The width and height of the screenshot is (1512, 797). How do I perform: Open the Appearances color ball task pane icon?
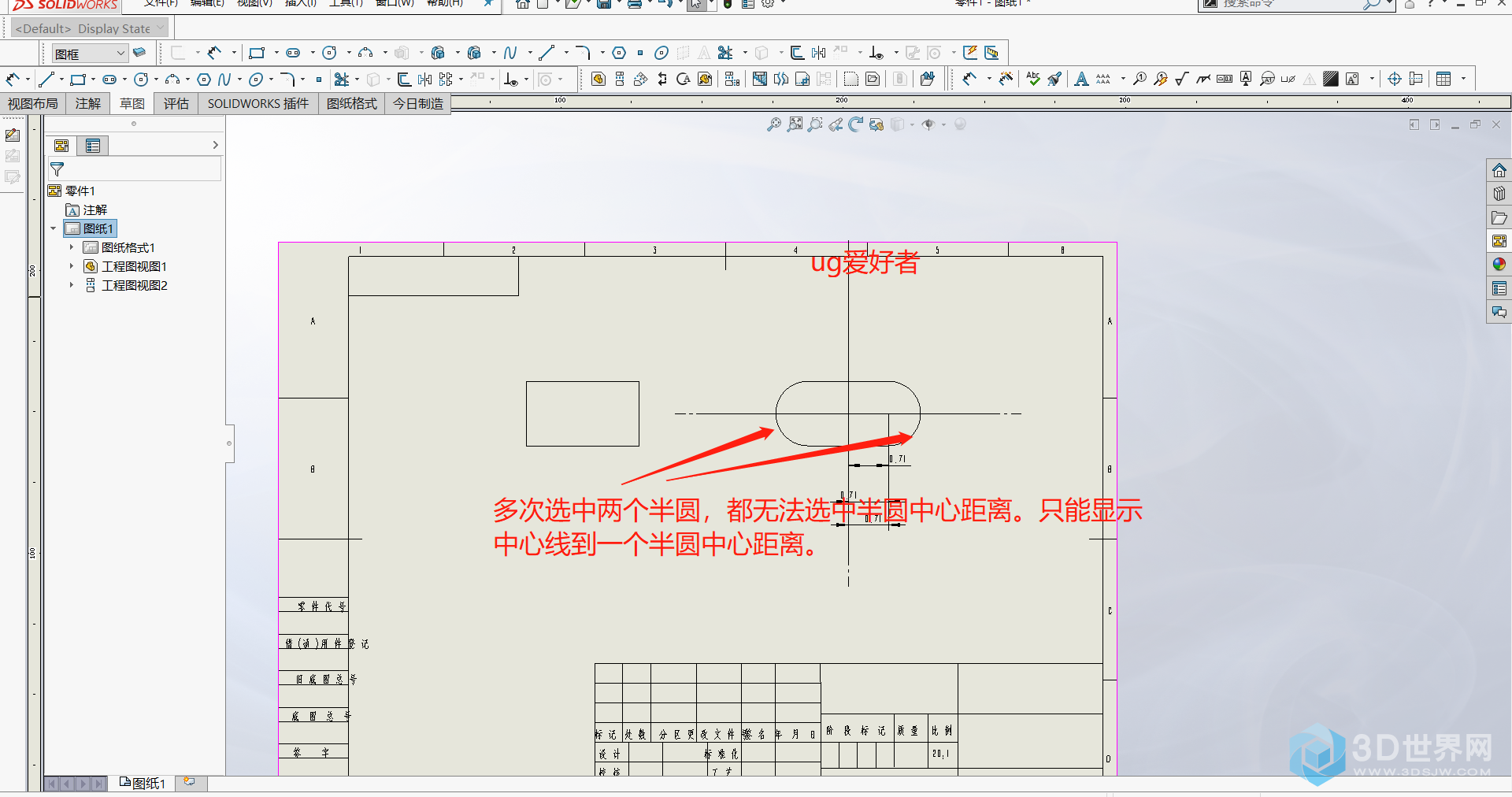(x=1499, y=265)
